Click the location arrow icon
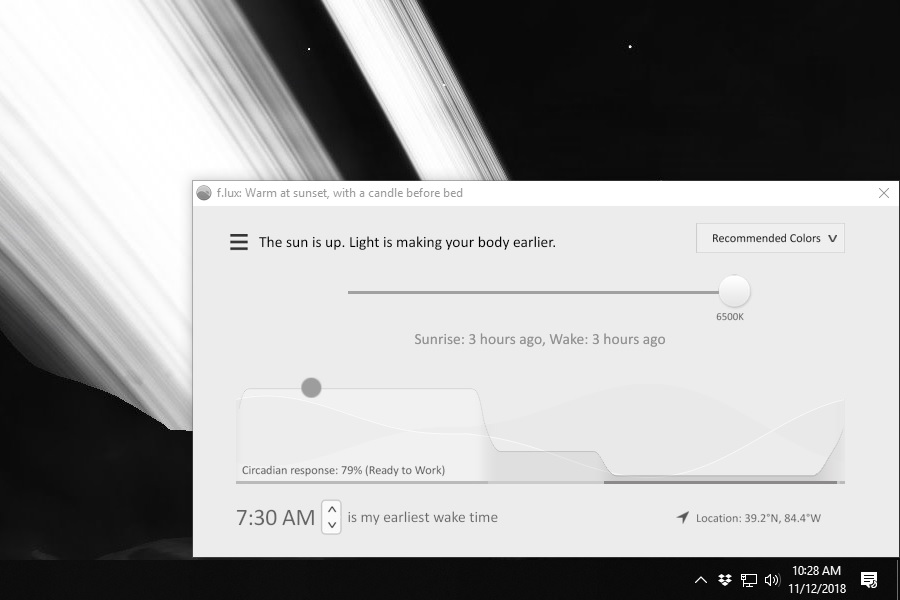 coord(682,517)
